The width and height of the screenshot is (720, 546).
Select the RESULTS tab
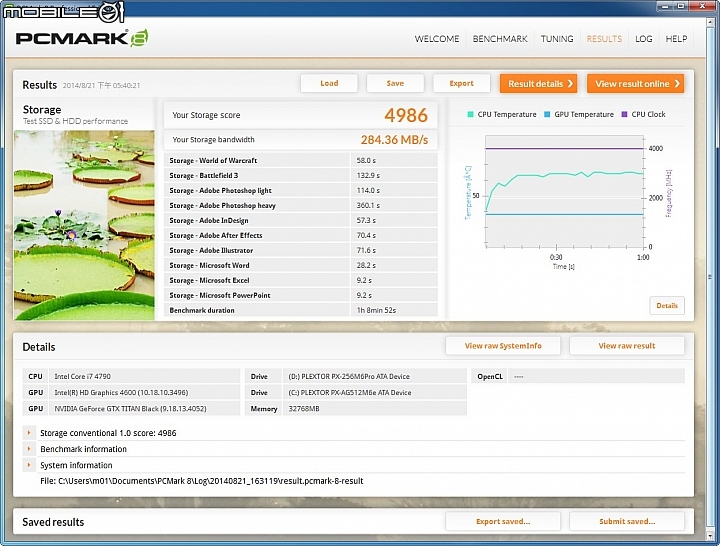click(x=604, y=39)
